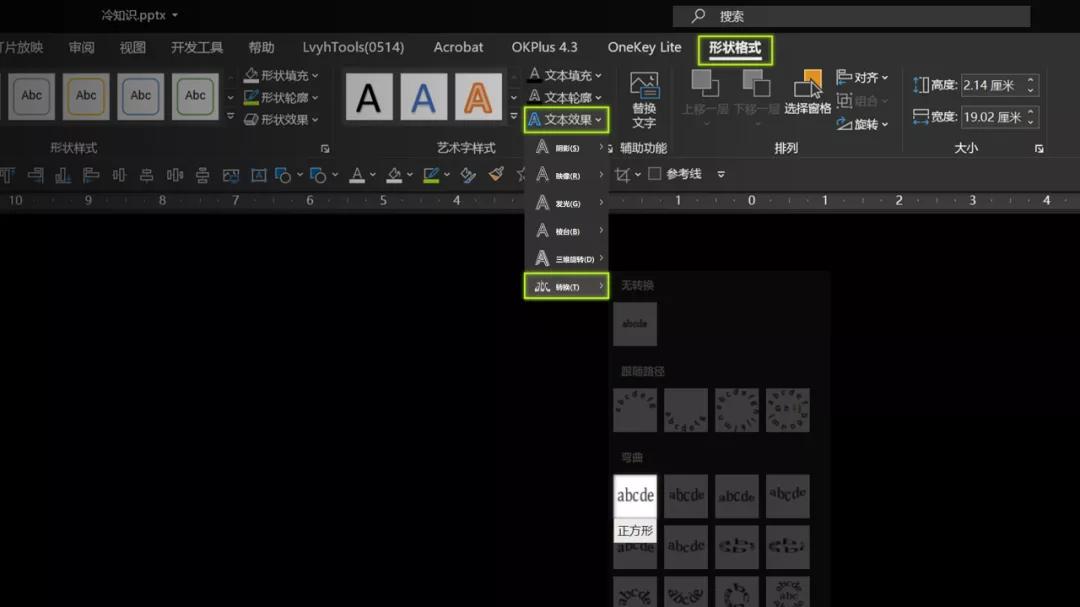
Task: Apply the first gray Abc shape style
Action: (x=32, y=96)
